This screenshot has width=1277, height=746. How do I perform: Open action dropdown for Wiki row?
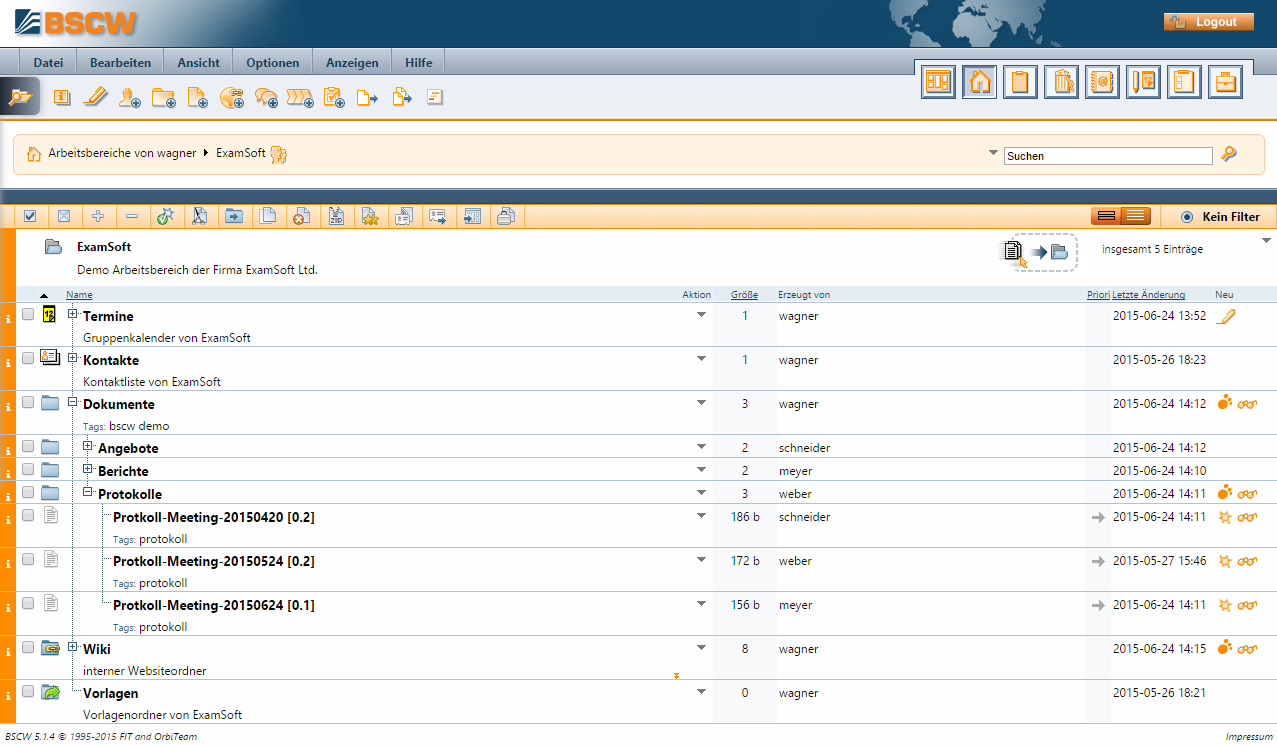(x=701, y=647)
